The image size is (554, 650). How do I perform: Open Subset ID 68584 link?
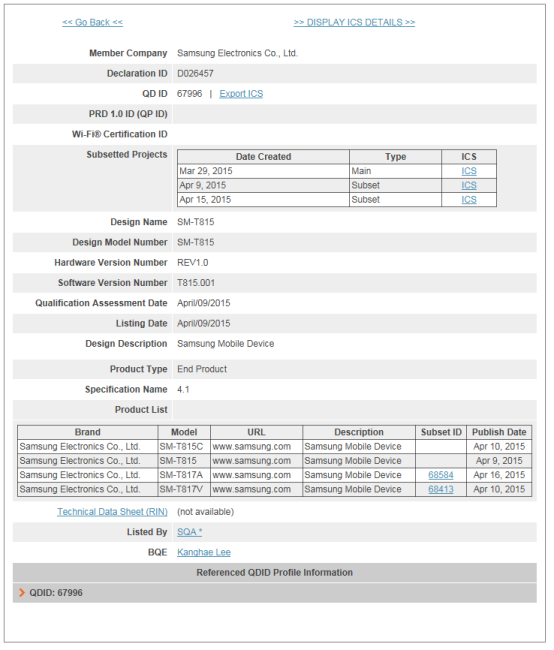point(441,475)
